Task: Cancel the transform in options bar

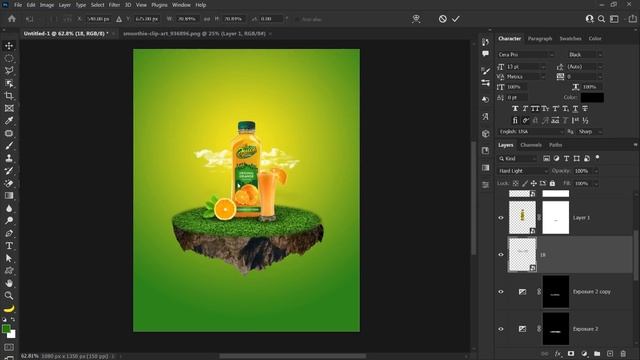Action: [442, 19]
